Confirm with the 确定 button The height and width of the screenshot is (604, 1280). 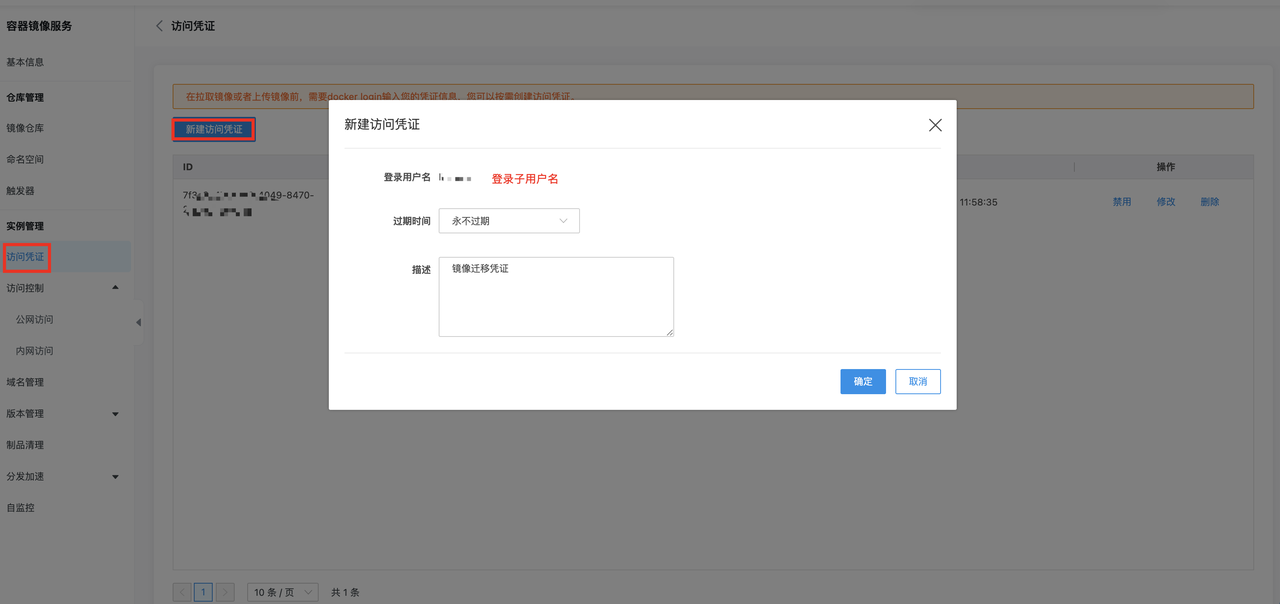(x=862, y=381)
